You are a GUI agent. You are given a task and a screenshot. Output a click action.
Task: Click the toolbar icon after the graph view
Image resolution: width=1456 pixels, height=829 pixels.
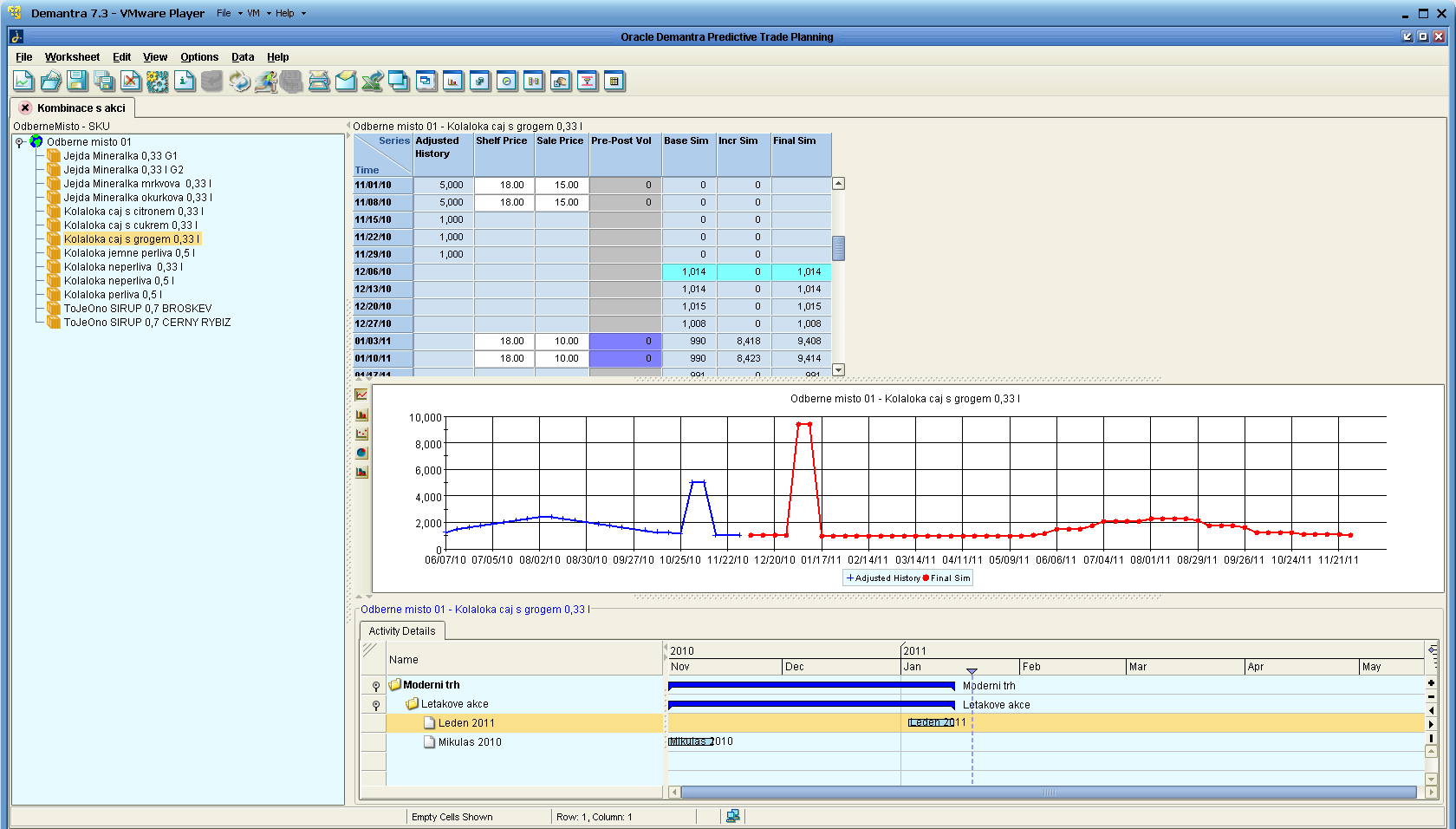pos(480,82)
